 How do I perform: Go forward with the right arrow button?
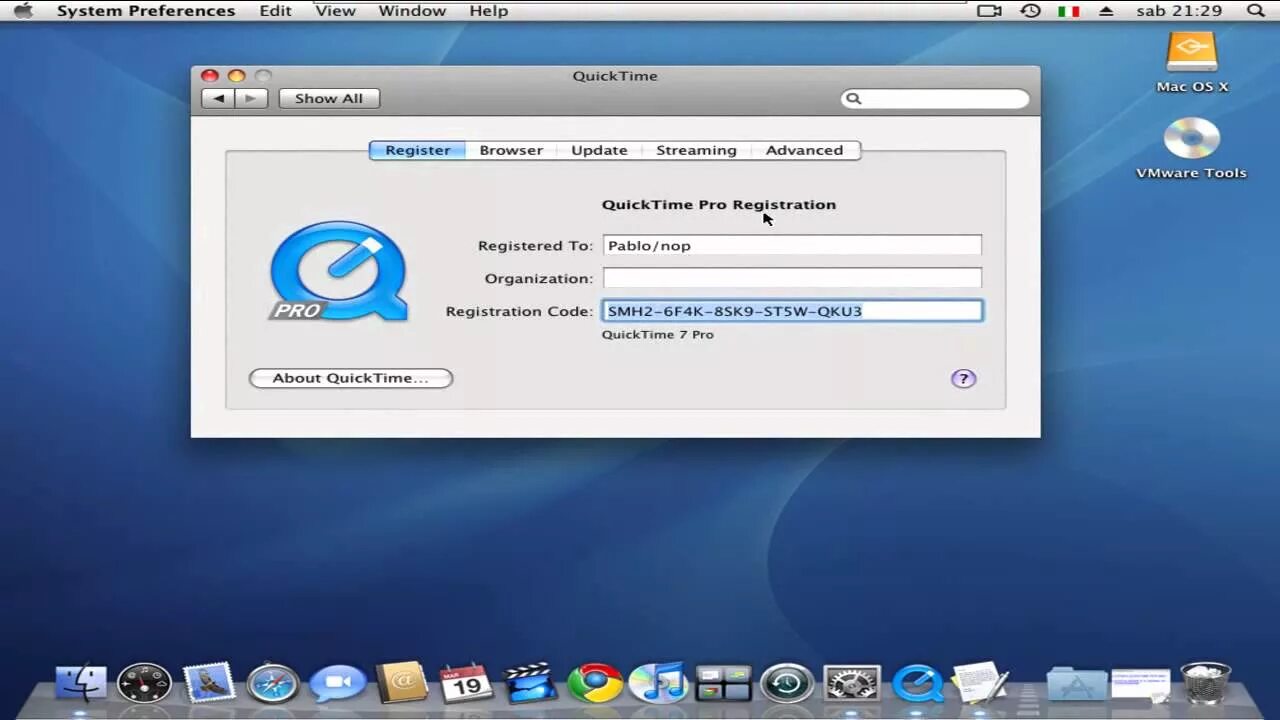(x=251, y=98)
